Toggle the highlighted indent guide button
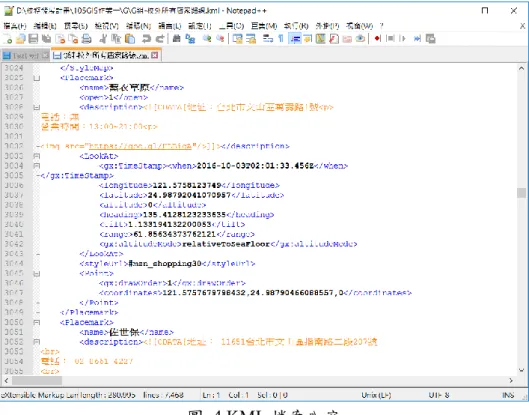529x415 pixels. (295, 39)
